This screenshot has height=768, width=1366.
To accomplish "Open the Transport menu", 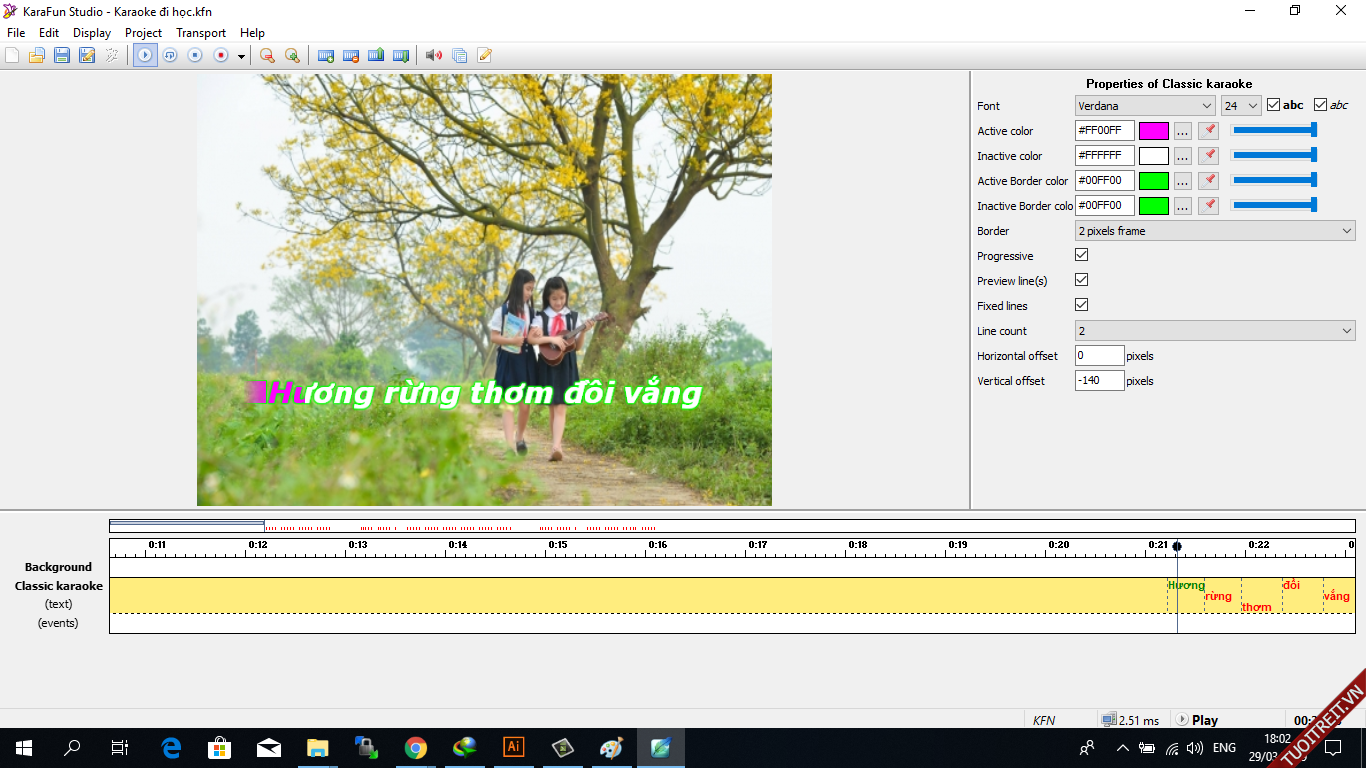I will pos(201,33).
